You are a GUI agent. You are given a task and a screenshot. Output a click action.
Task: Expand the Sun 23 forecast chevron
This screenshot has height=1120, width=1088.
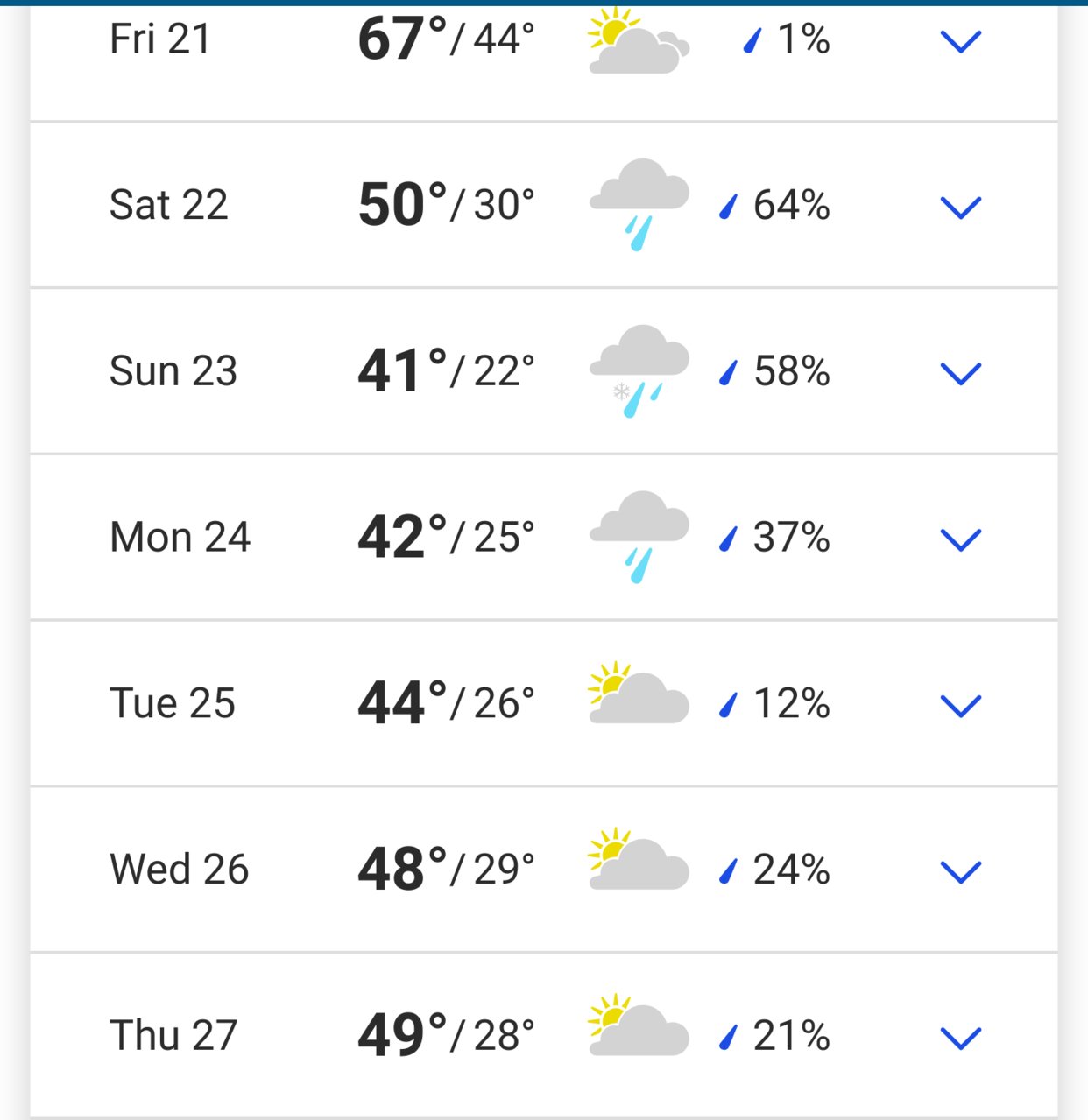[x=960, y=374]
